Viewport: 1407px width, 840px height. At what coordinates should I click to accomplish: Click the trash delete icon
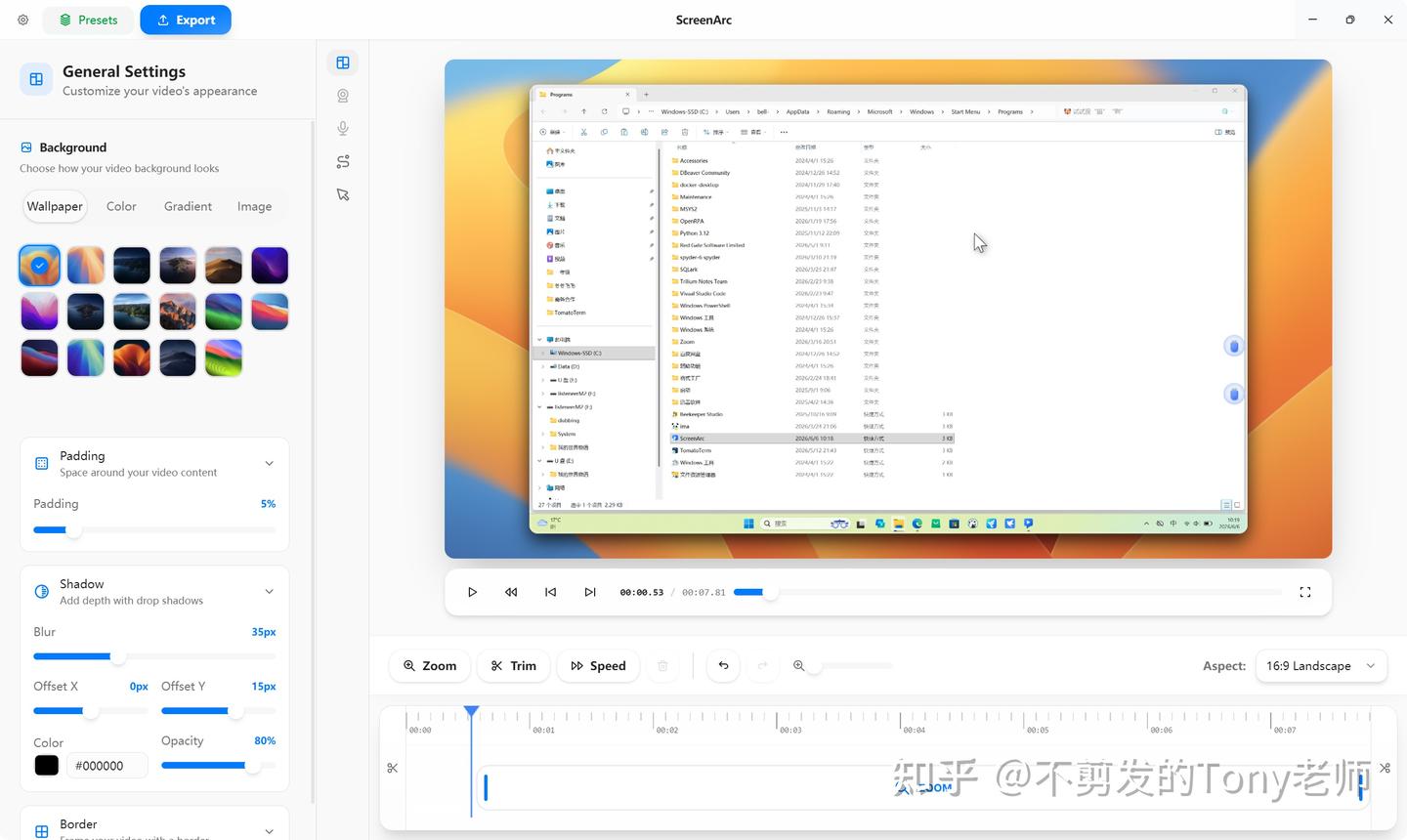tap(662, 666)
